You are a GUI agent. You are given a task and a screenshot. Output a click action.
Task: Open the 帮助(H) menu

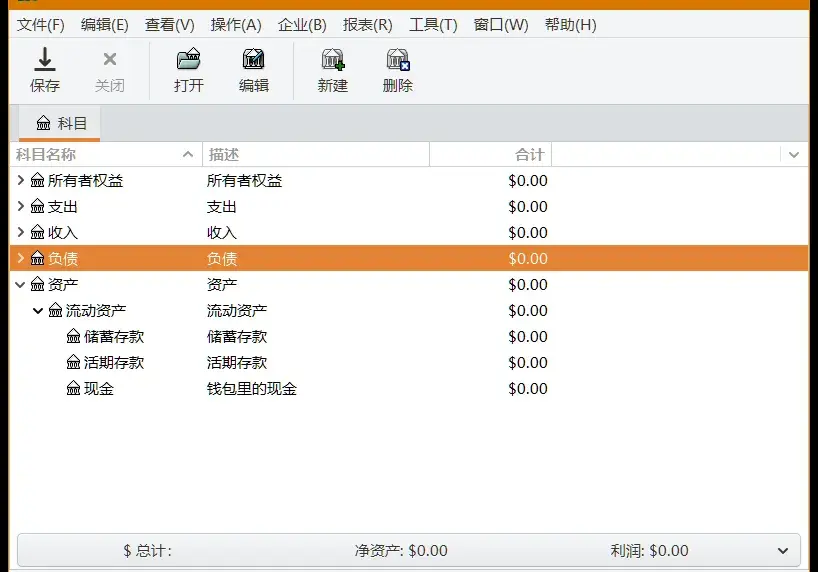tap(570, 25)
